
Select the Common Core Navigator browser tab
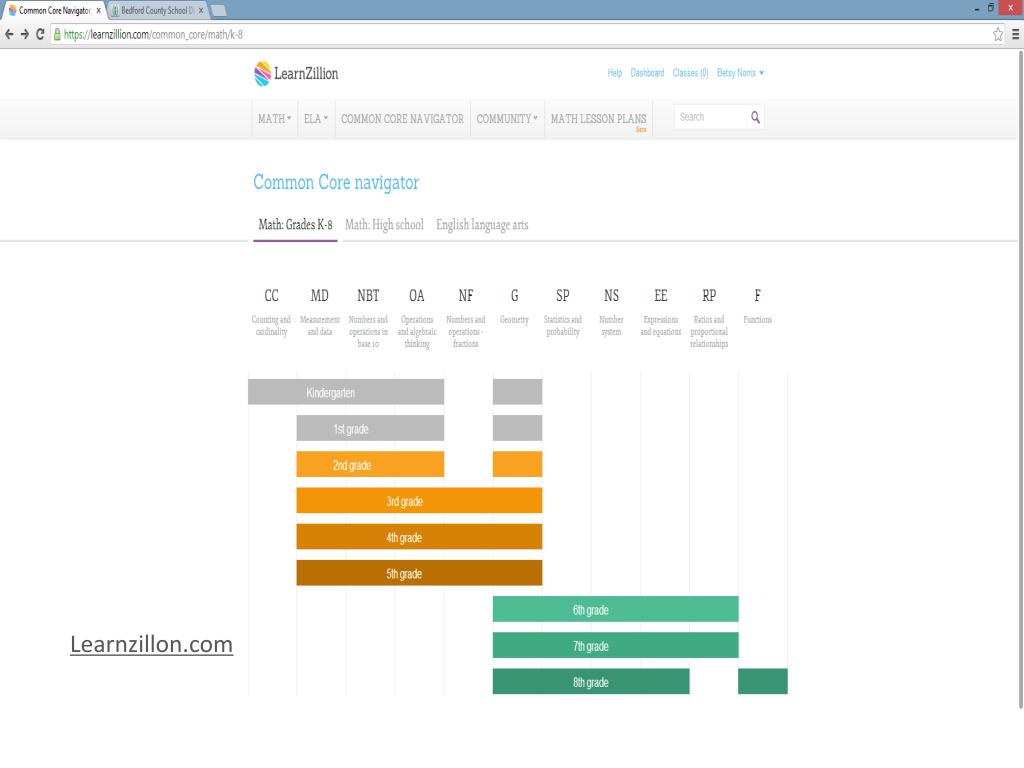54,10
